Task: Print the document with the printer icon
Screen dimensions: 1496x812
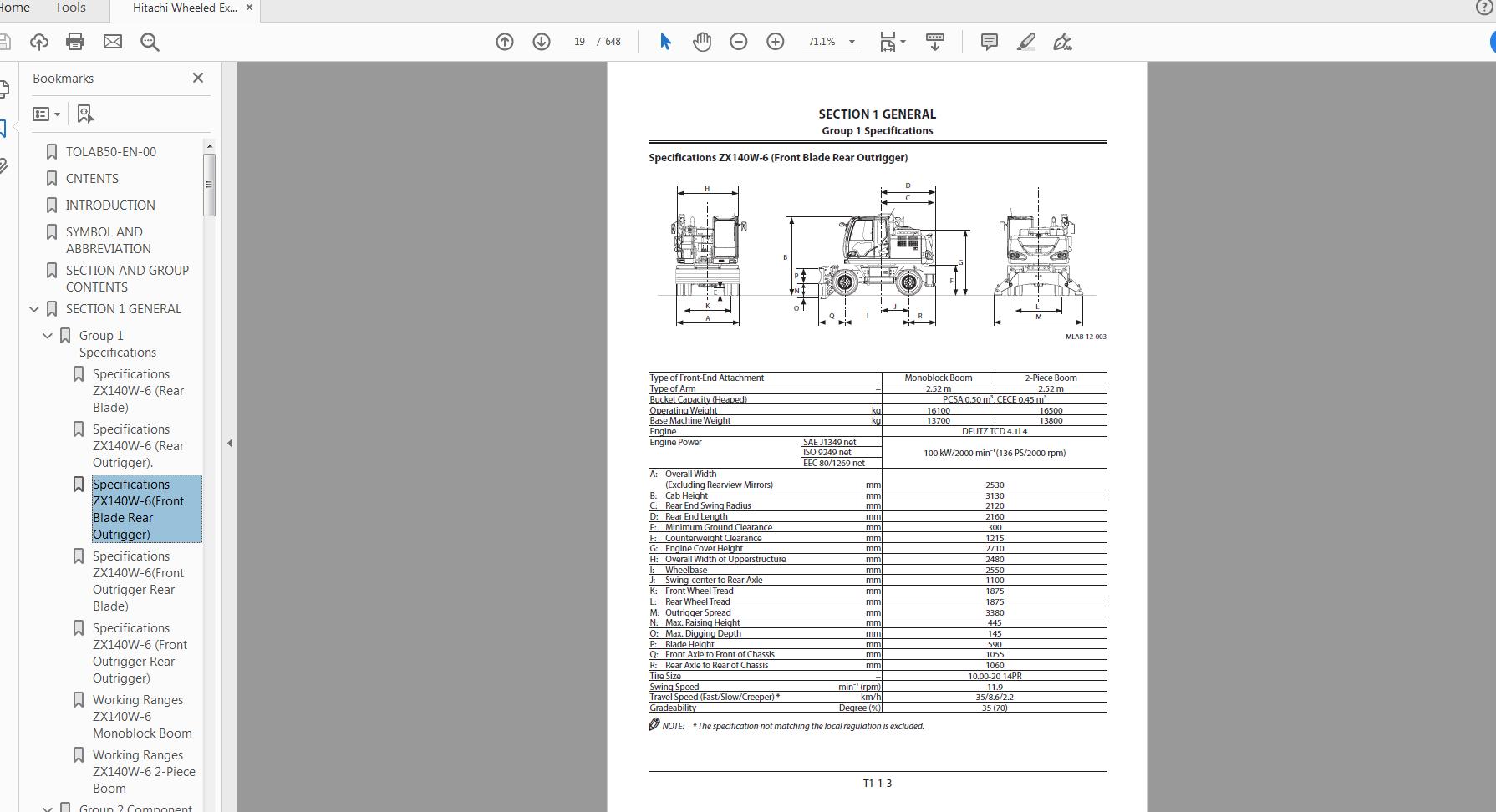Action: pos(75,42)
